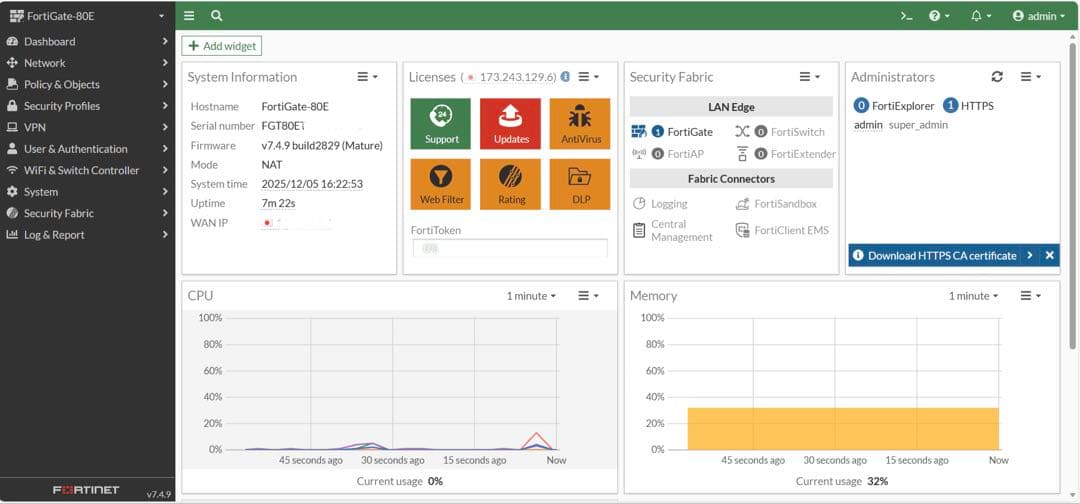Click the Security Profiles lock icon
Image resolution: width=1080 pixels, height=504 pixels.
click(x=12, y=106)
